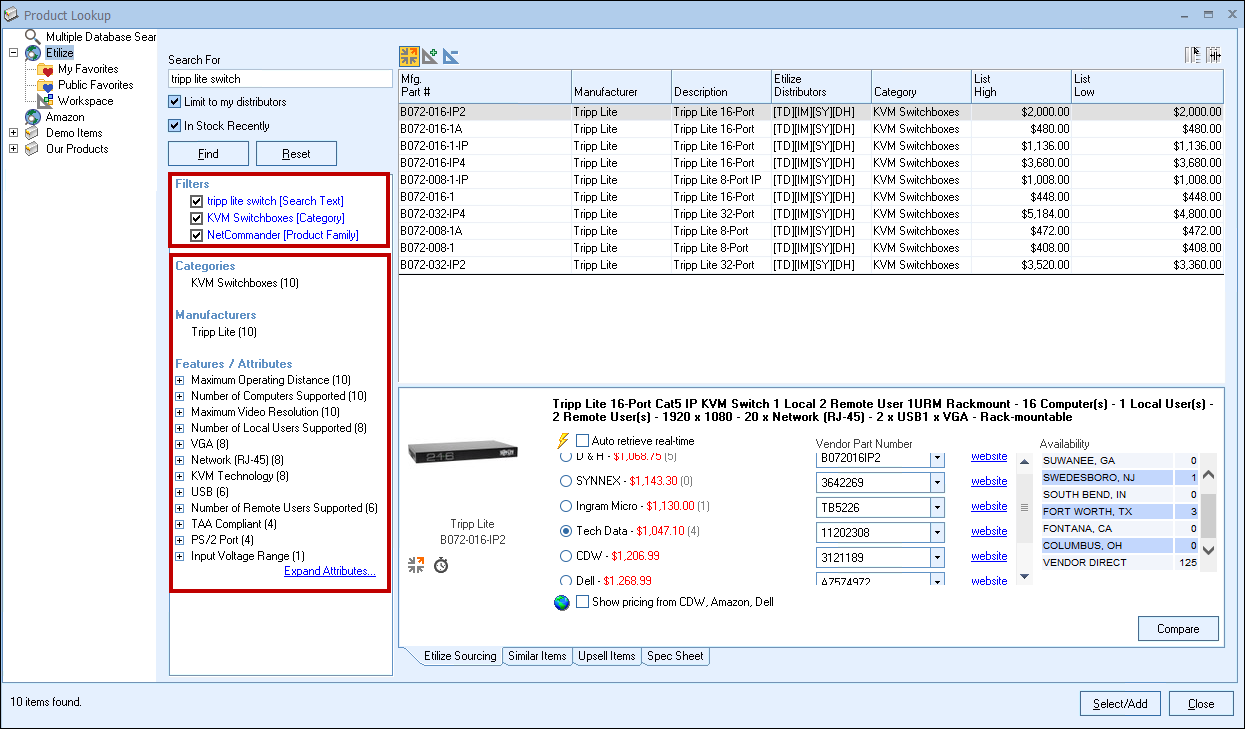Image resolution: width=1245 pixels, height=729 pixels.
Task: Open the Similar Items tab
Action: 537,656
